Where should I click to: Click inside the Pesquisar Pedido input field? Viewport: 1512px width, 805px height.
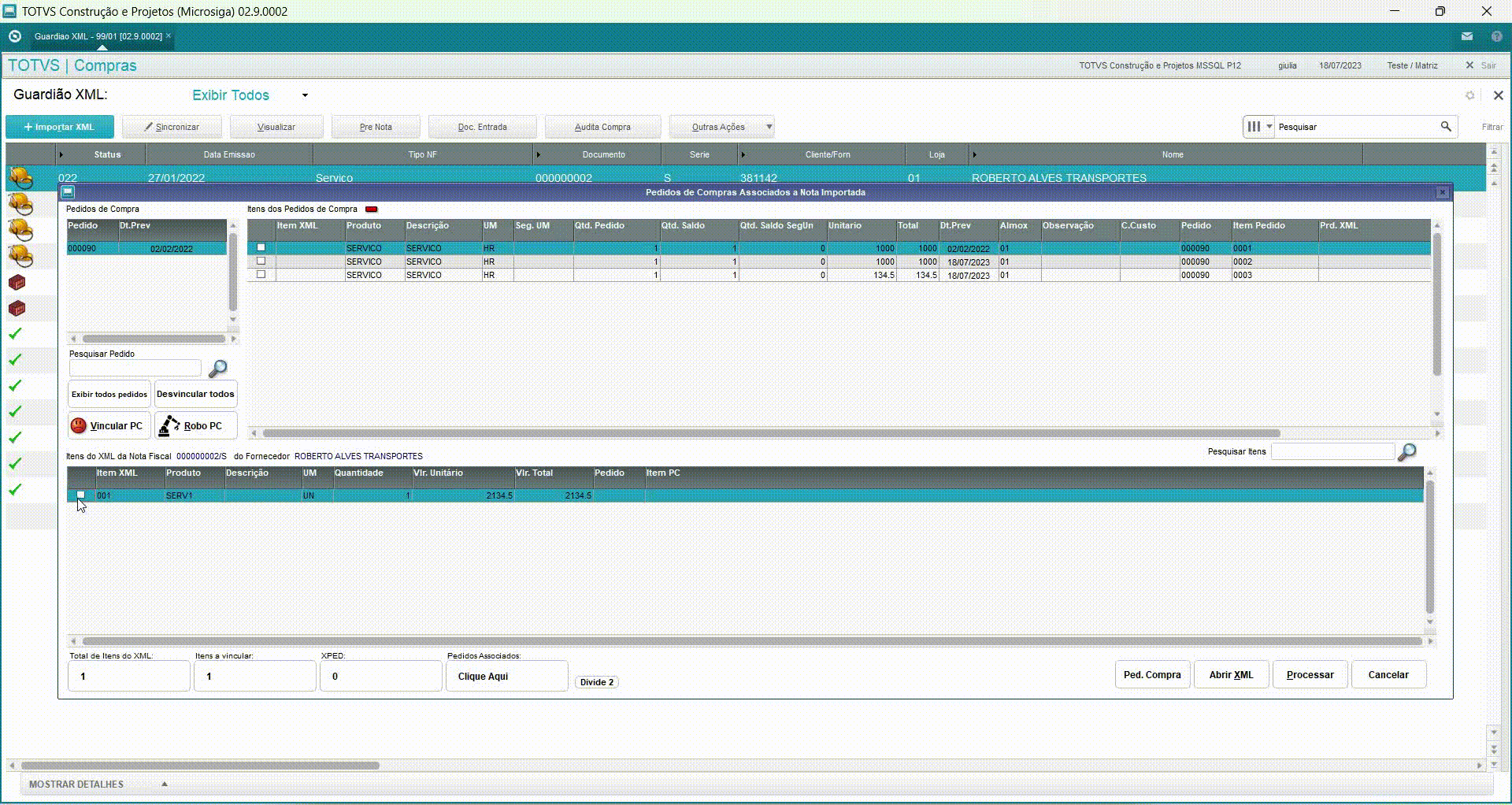pos(135,368)
